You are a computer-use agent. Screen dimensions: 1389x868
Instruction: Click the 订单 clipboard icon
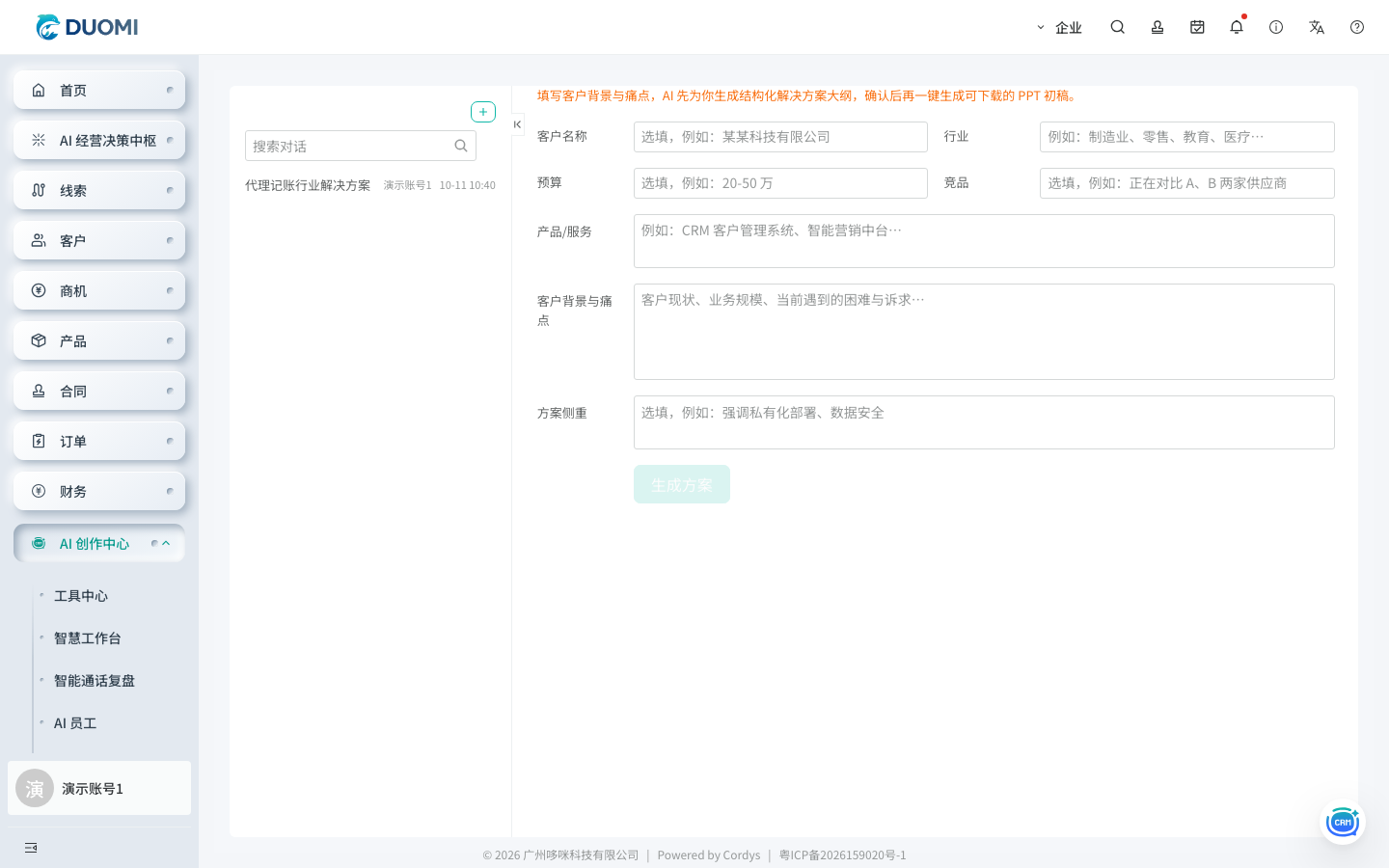click(x=39, y=441)
